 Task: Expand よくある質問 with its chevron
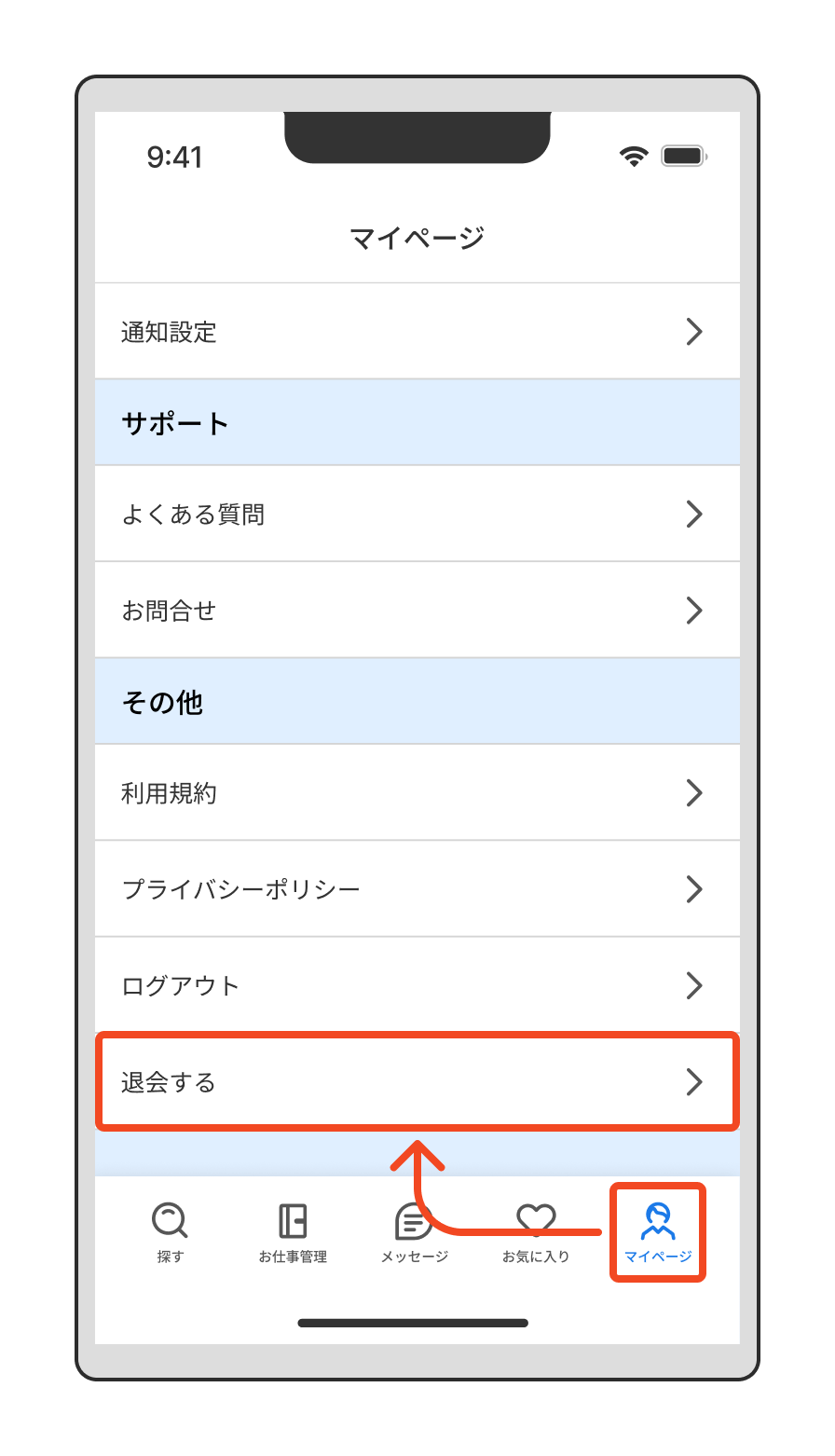[x=694, y=514]
